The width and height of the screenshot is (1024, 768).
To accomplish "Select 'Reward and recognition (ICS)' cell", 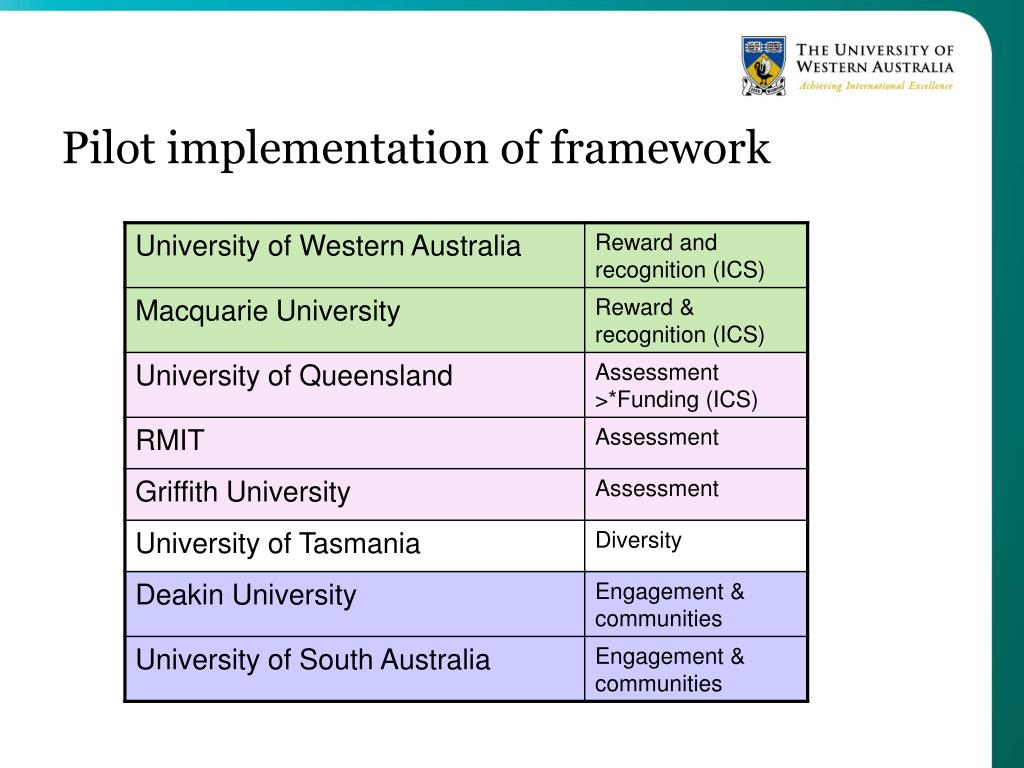I will pos(696,255).
